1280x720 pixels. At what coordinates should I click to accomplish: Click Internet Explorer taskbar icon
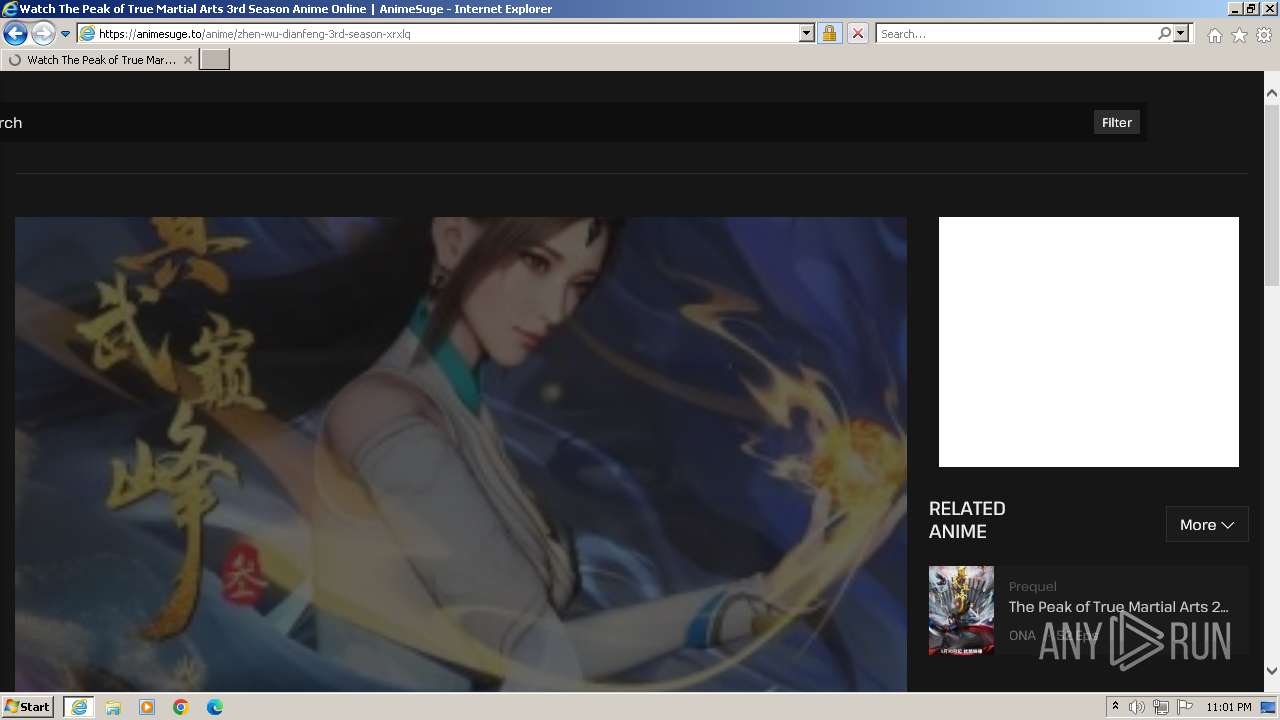(x=79, y=707)
